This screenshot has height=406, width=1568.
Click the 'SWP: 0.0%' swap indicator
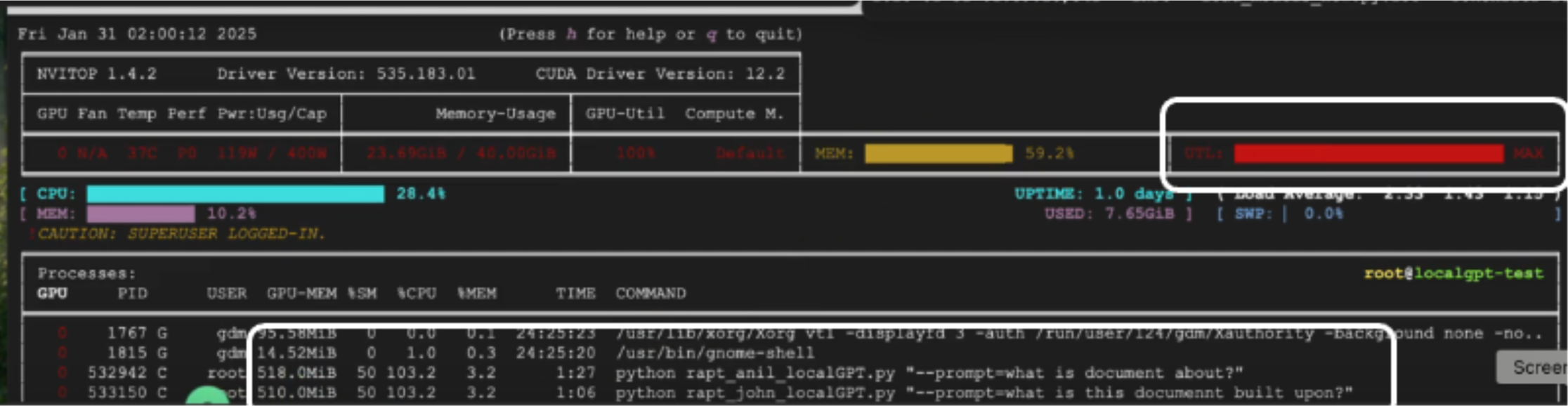point(1288,214)
